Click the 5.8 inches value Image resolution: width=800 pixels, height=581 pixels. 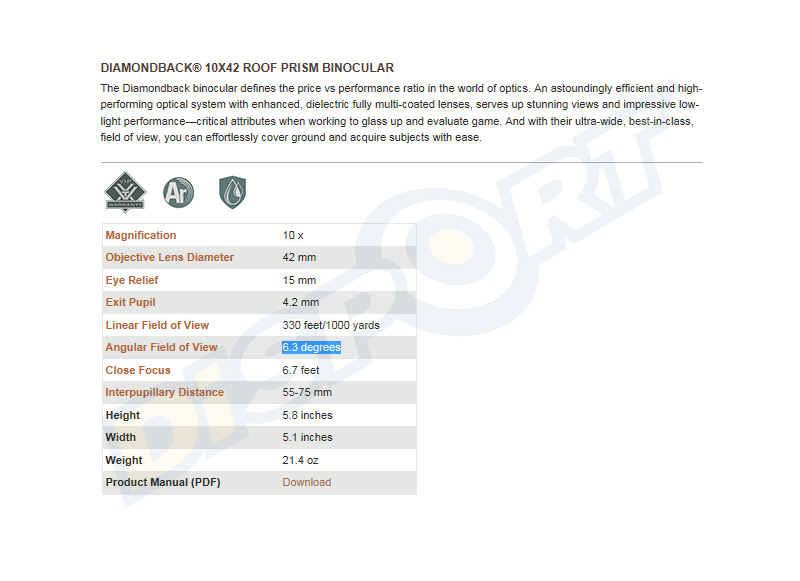(x=307, y=415)
